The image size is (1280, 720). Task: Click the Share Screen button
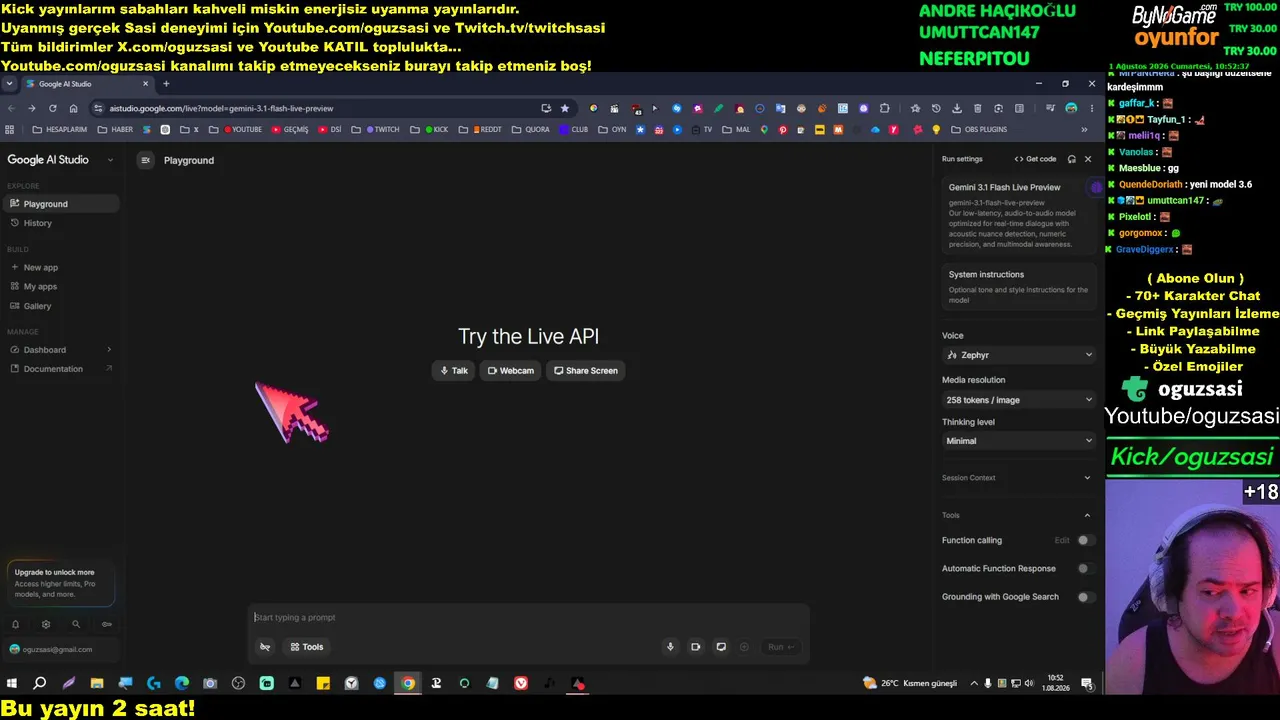click(586, 371)
